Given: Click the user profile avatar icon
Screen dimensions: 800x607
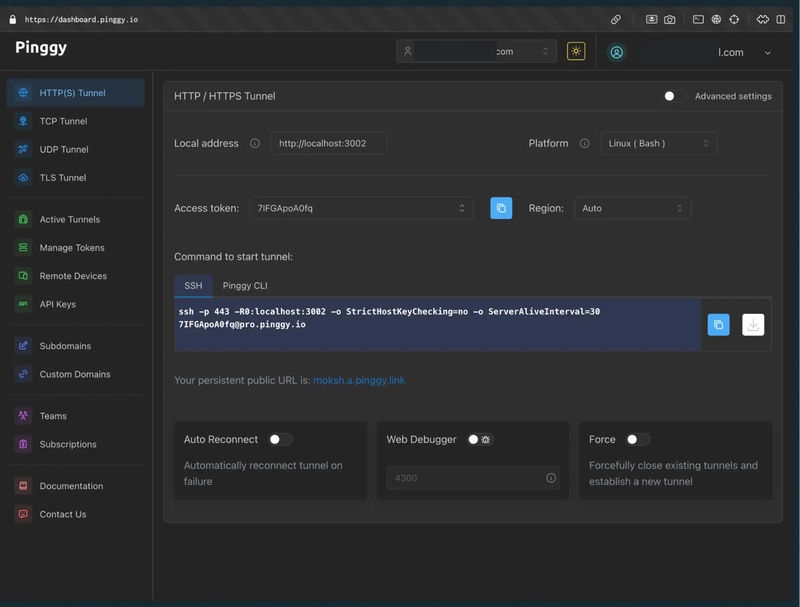Looking at the screenshot, I should coord(616,52).
